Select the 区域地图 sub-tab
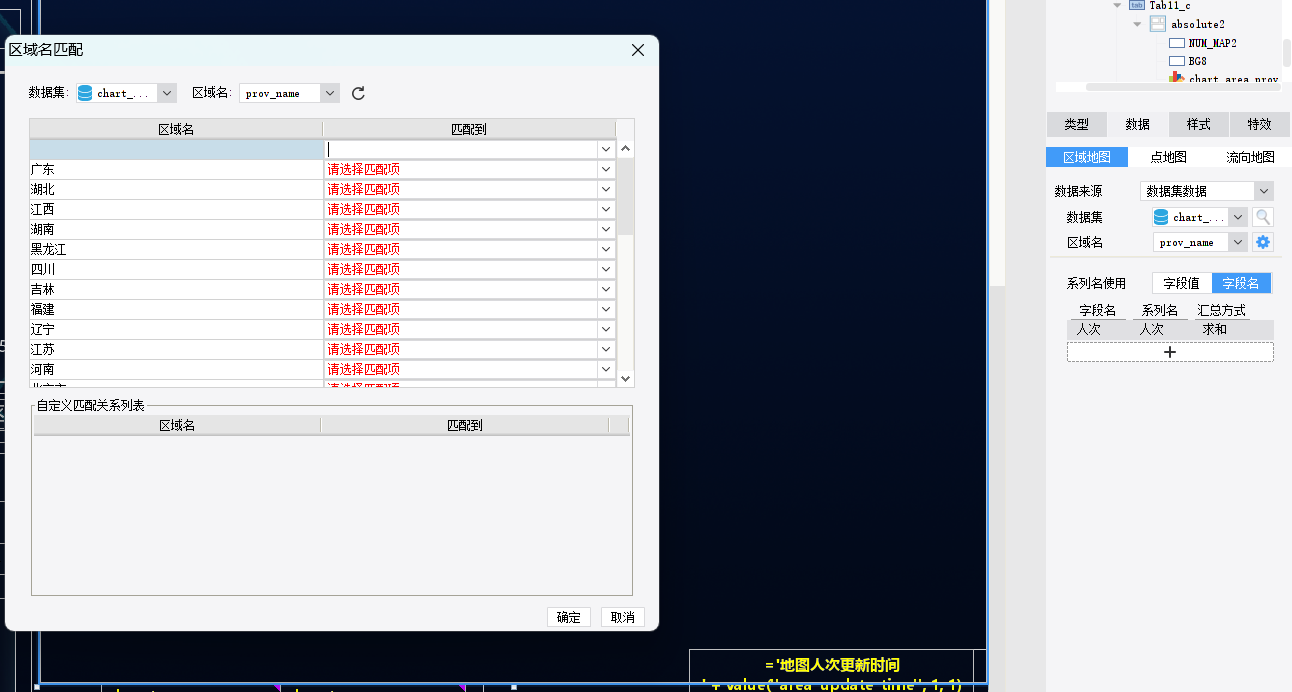 [x=1086, y=157]
